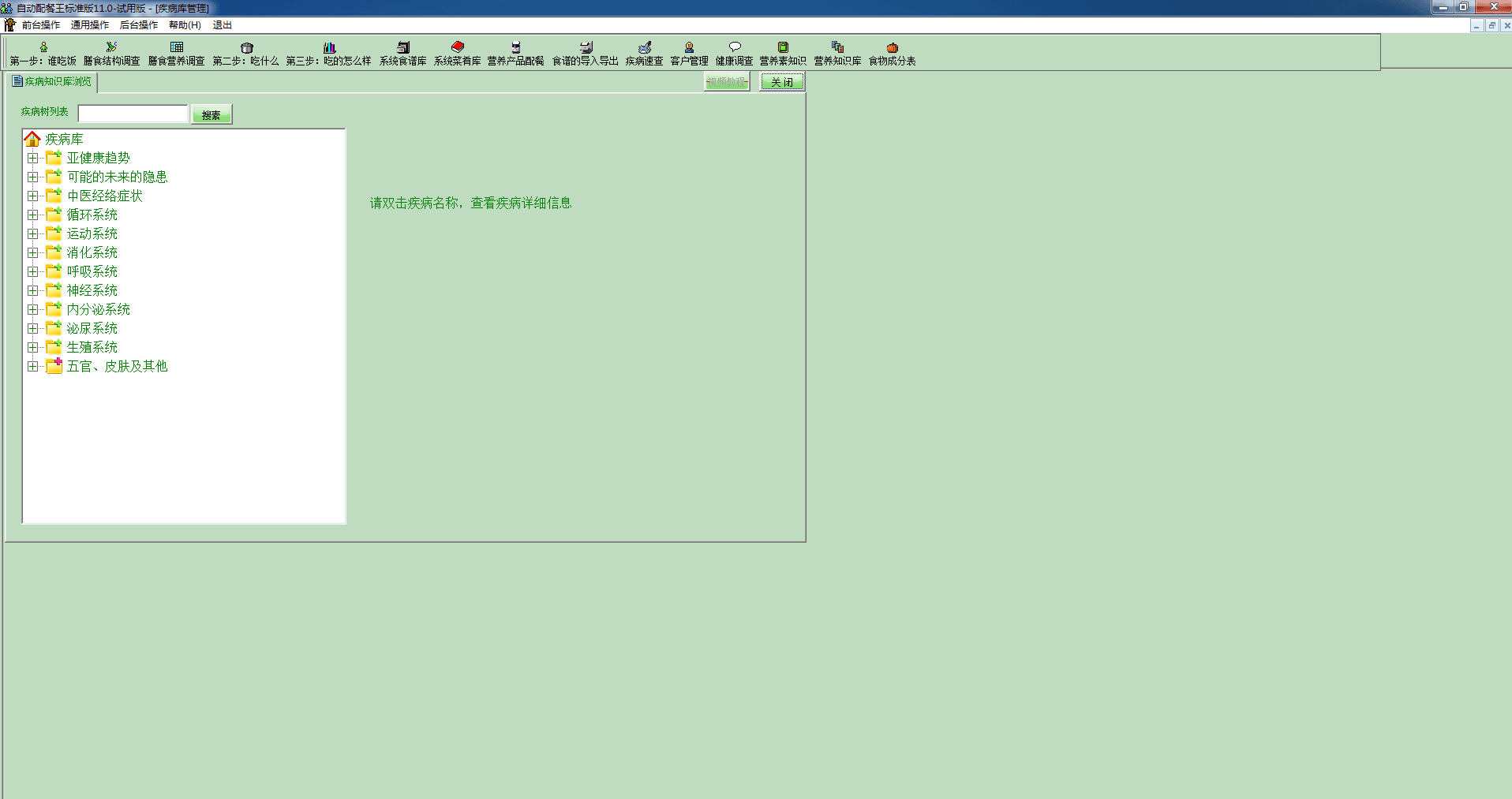Expand the 呼吸系统 node
This screenshot has width=1512, height=799.
(32, 271)
